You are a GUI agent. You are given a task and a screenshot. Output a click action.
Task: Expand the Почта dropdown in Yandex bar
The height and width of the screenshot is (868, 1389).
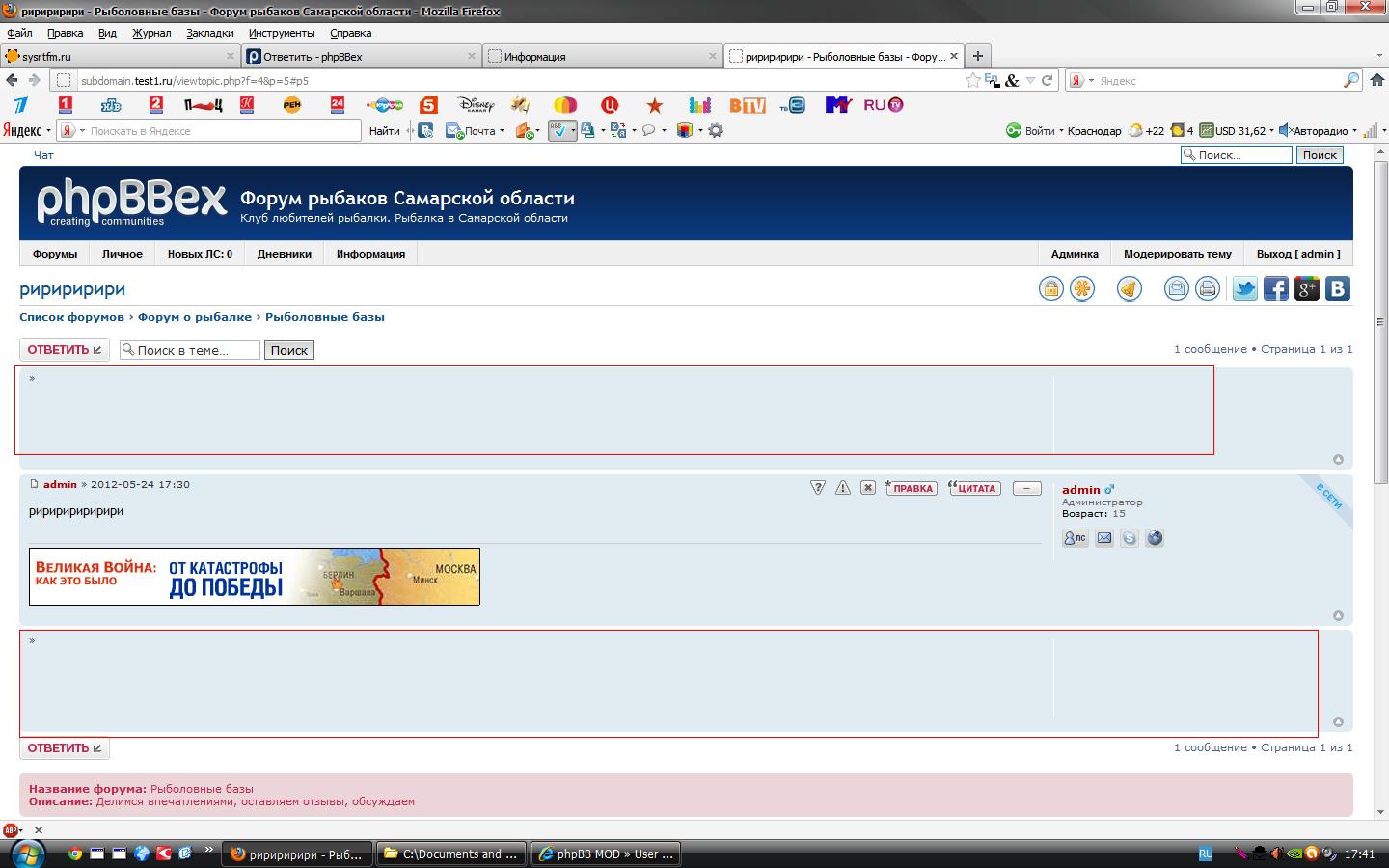pyautogui.click(x=502, y=131)
